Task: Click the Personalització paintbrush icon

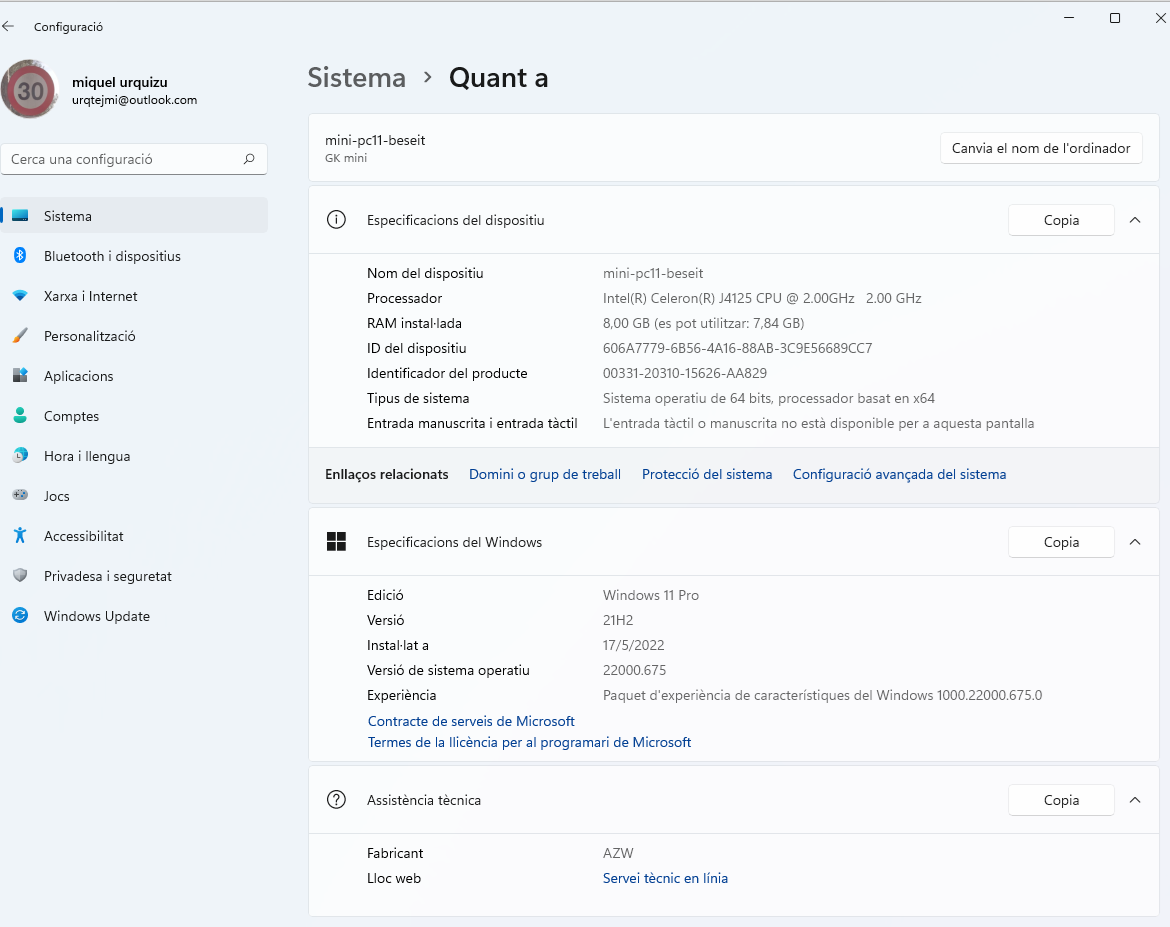Action: [x=20, y=336]
